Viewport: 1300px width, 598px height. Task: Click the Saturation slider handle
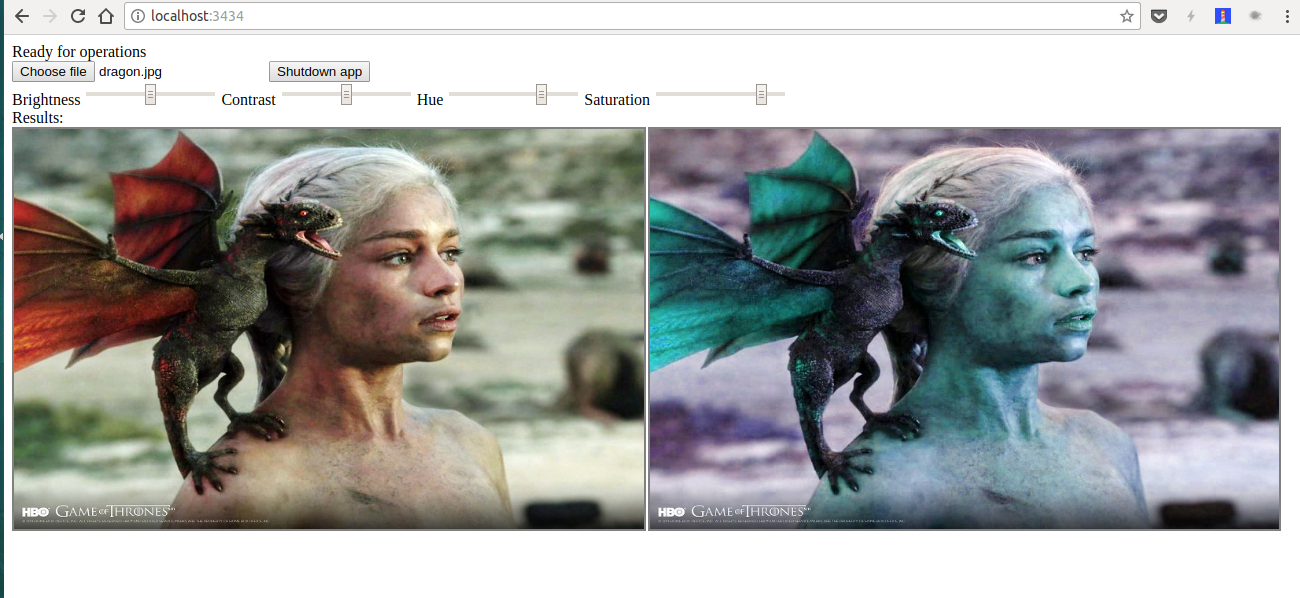[761, 94]
